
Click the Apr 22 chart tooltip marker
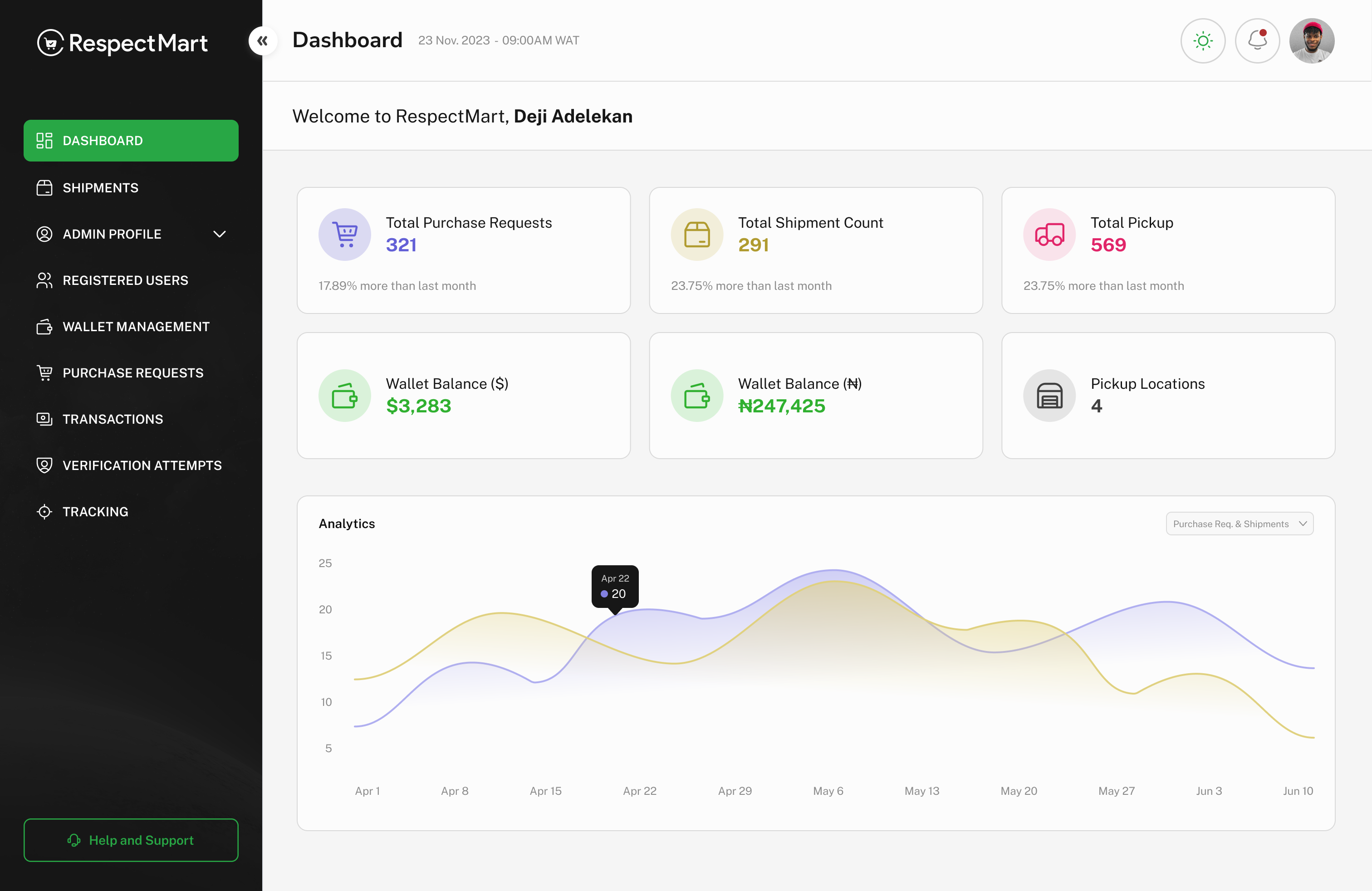pos(615,587)
